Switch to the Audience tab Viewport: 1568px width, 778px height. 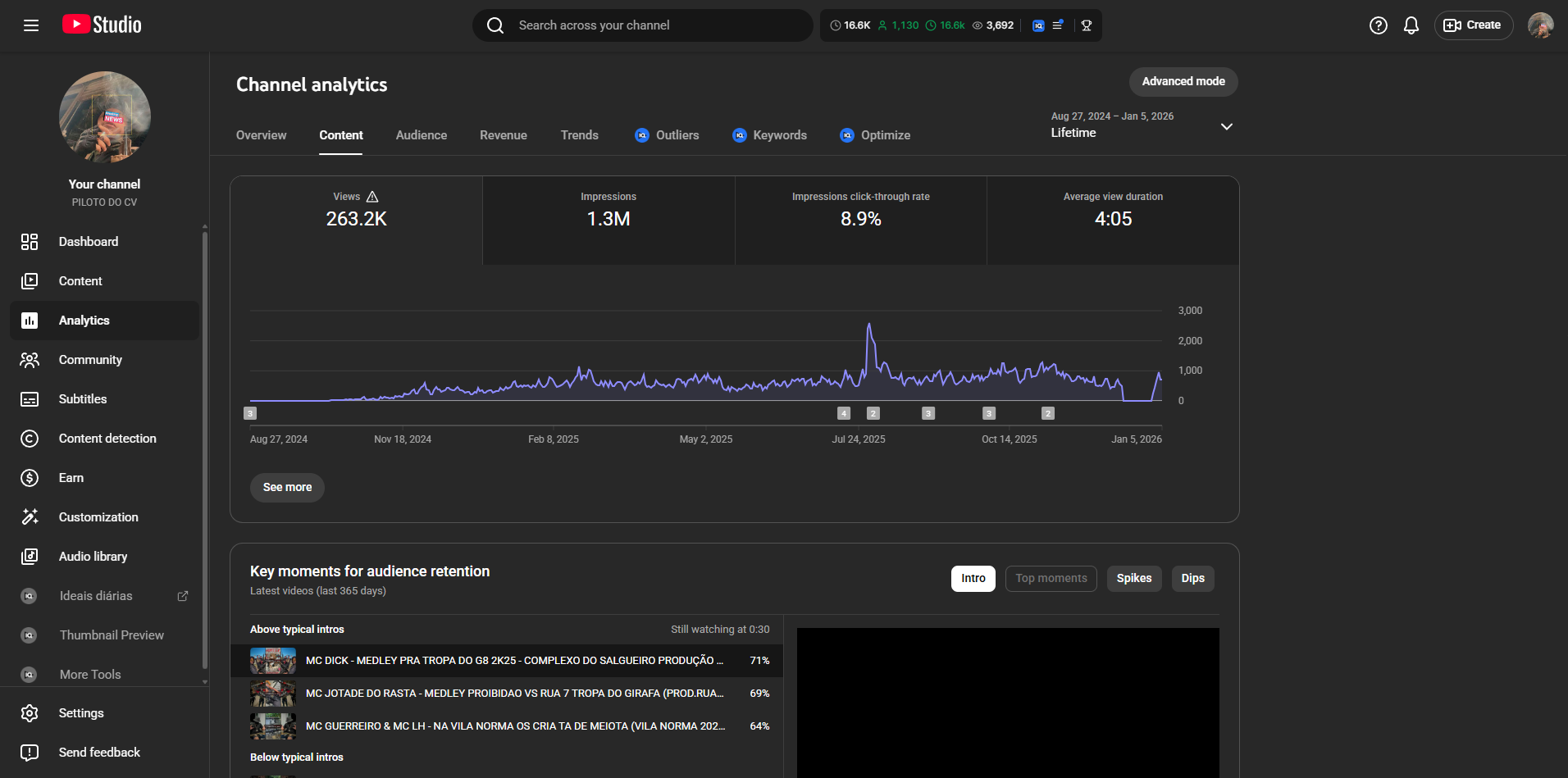tap(422, 135)
